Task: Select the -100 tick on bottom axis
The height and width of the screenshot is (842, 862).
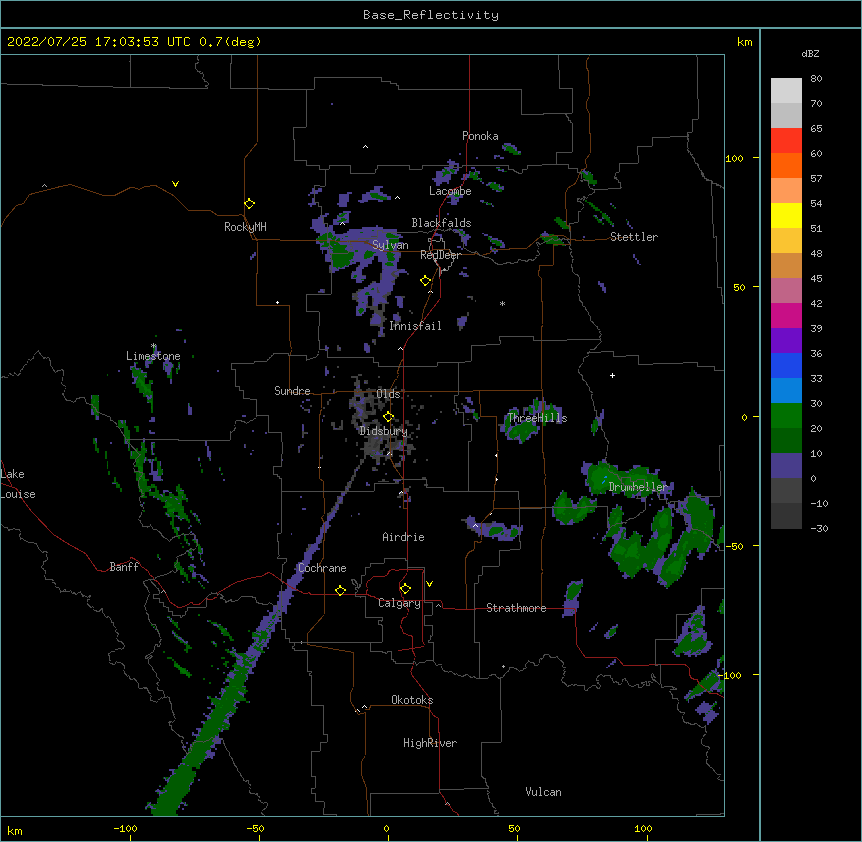Action: click(125, 828)
